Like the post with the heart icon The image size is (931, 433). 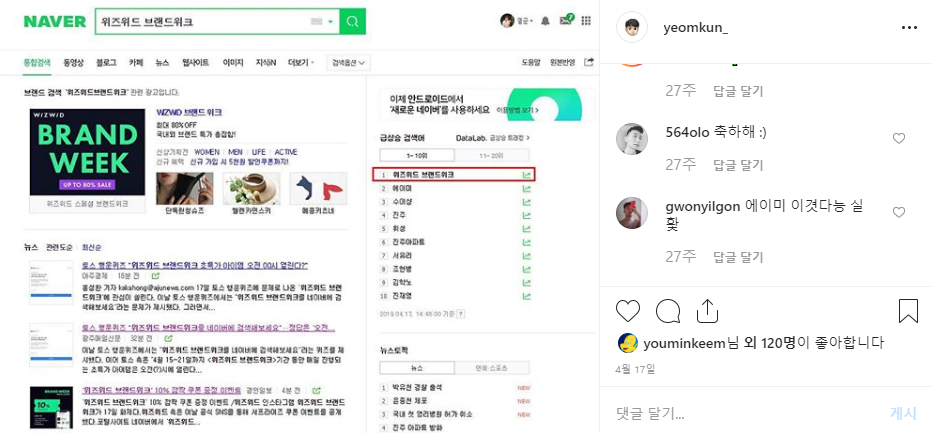[628, 311]
